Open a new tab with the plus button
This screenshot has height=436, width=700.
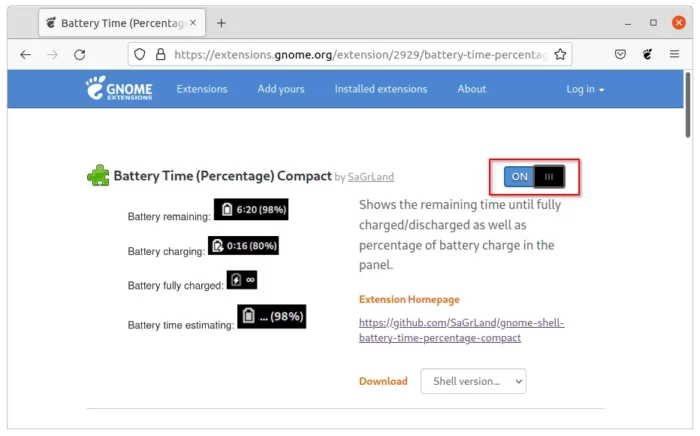point(221,23)
